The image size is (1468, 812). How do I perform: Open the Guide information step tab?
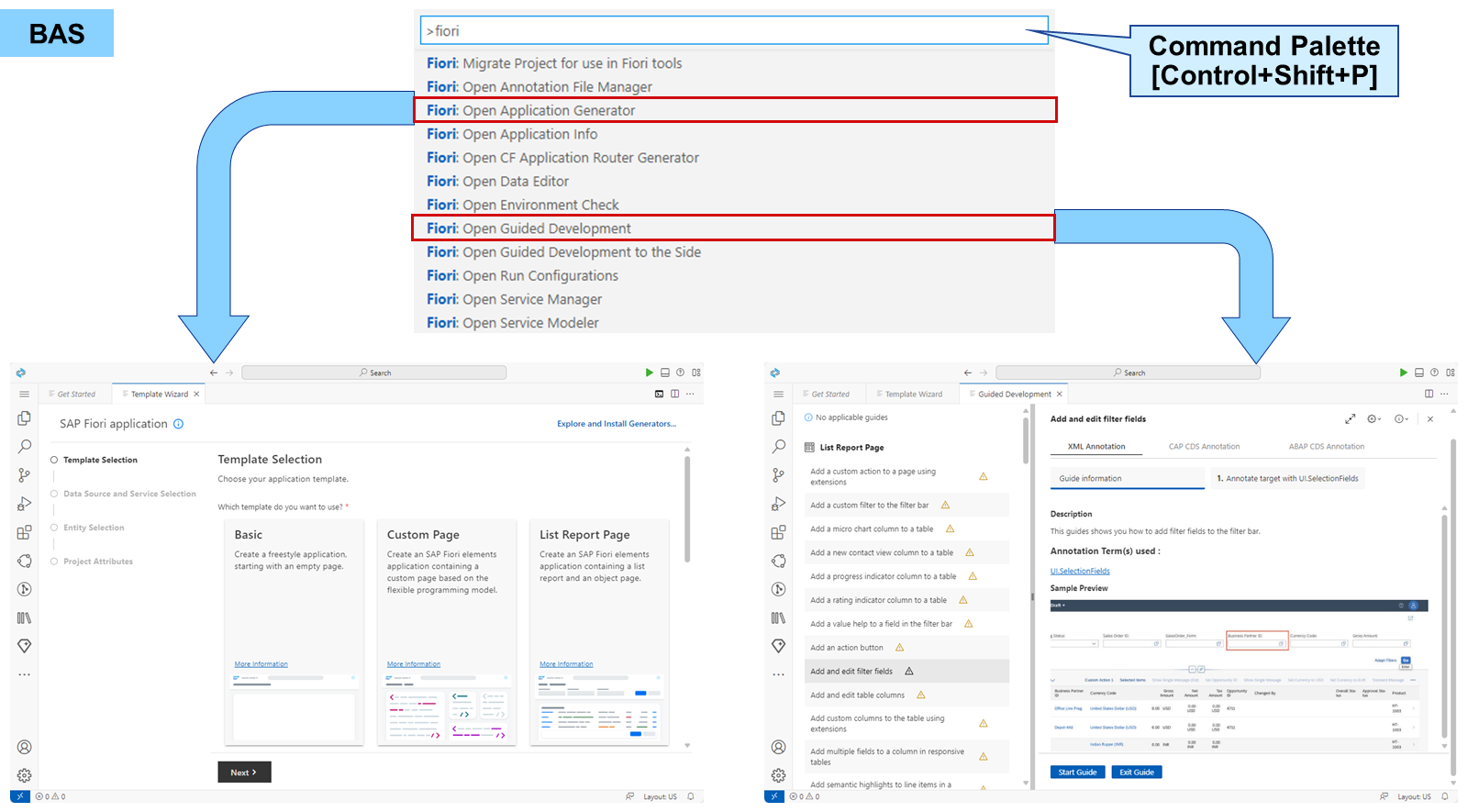pos(1128,478)
